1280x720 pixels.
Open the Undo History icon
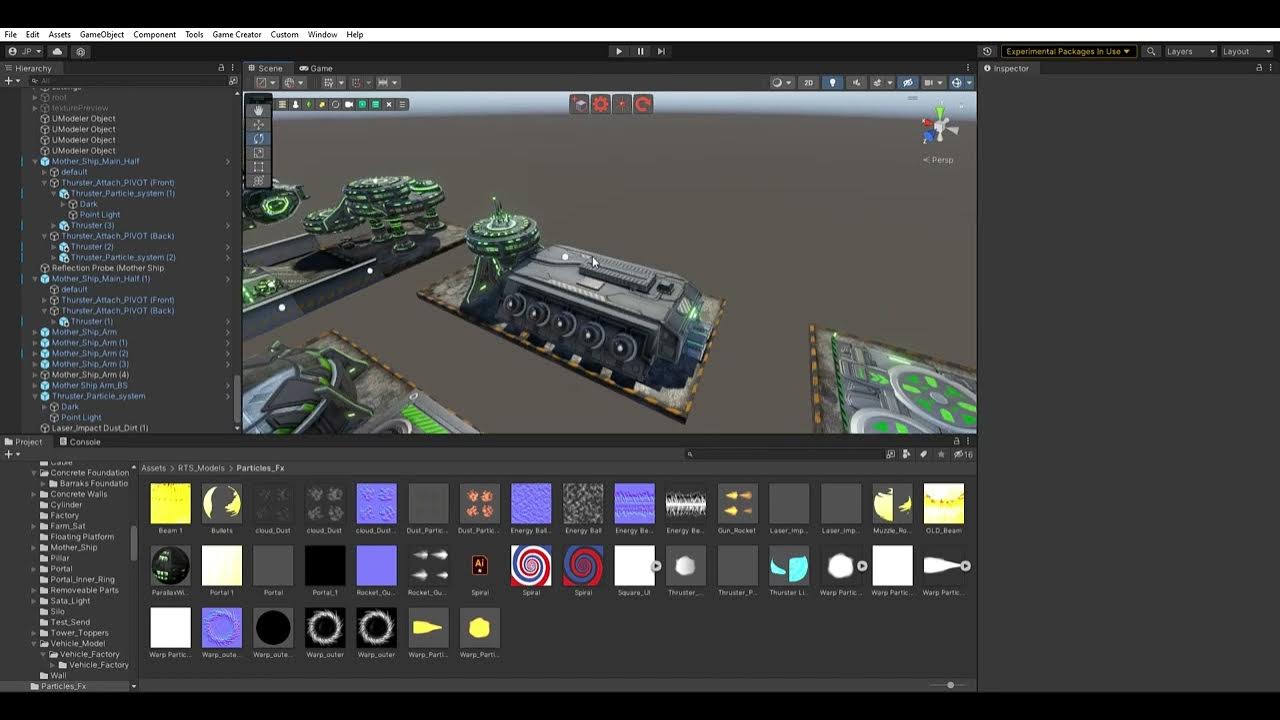pyautogui.click(x=987, y=51)
